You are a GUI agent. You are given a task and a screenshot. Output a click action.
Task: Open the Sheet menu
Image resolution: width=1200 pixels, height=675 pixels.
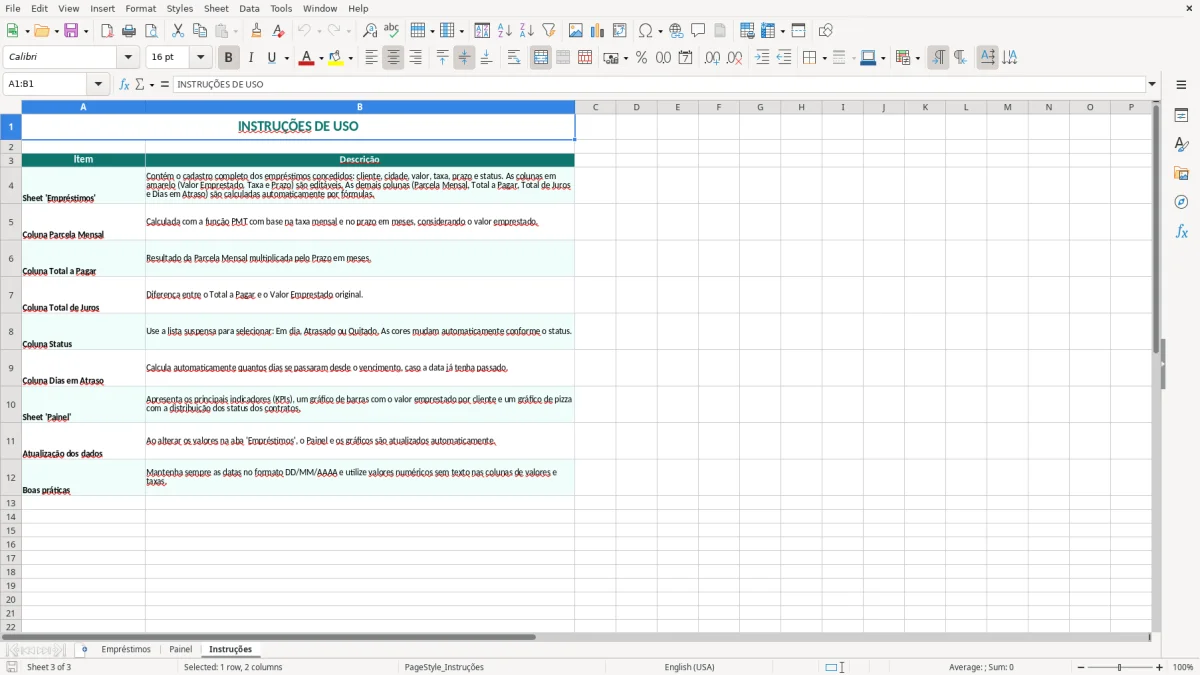tap(216, 8)
